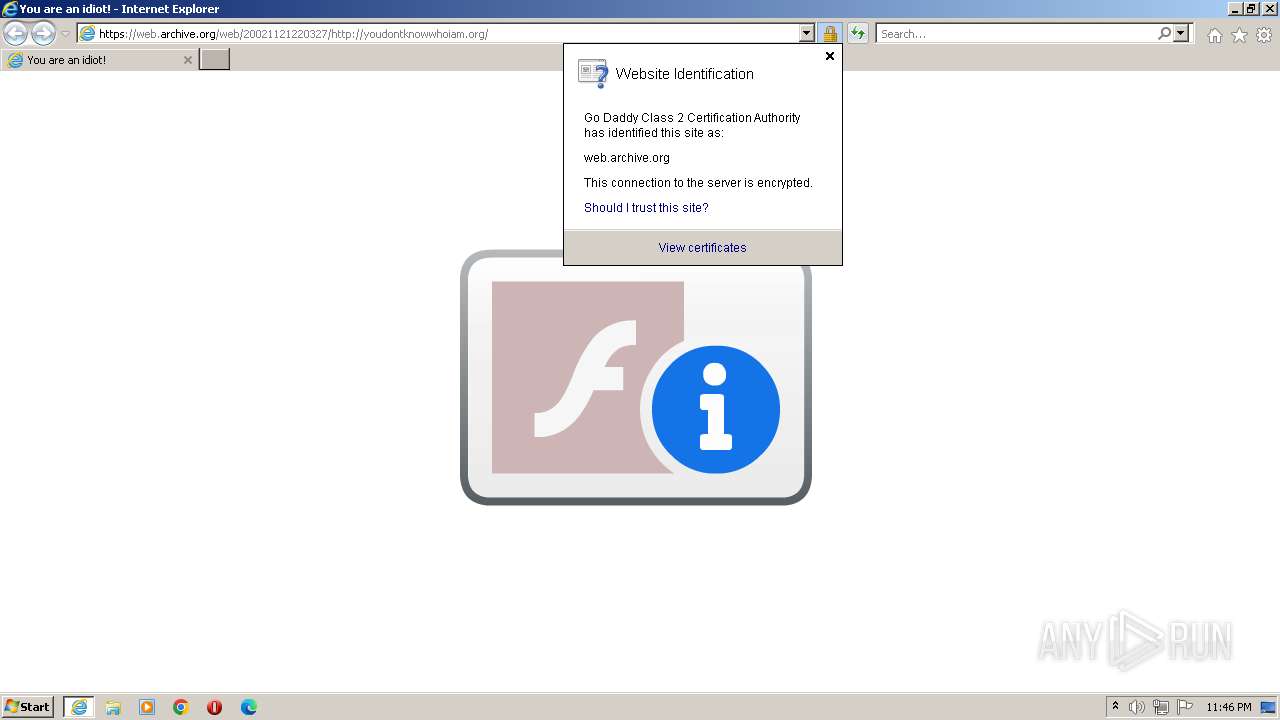1280x720 pixels.
Task: Click the network tray icon
Action: (x=1161, y=707)
